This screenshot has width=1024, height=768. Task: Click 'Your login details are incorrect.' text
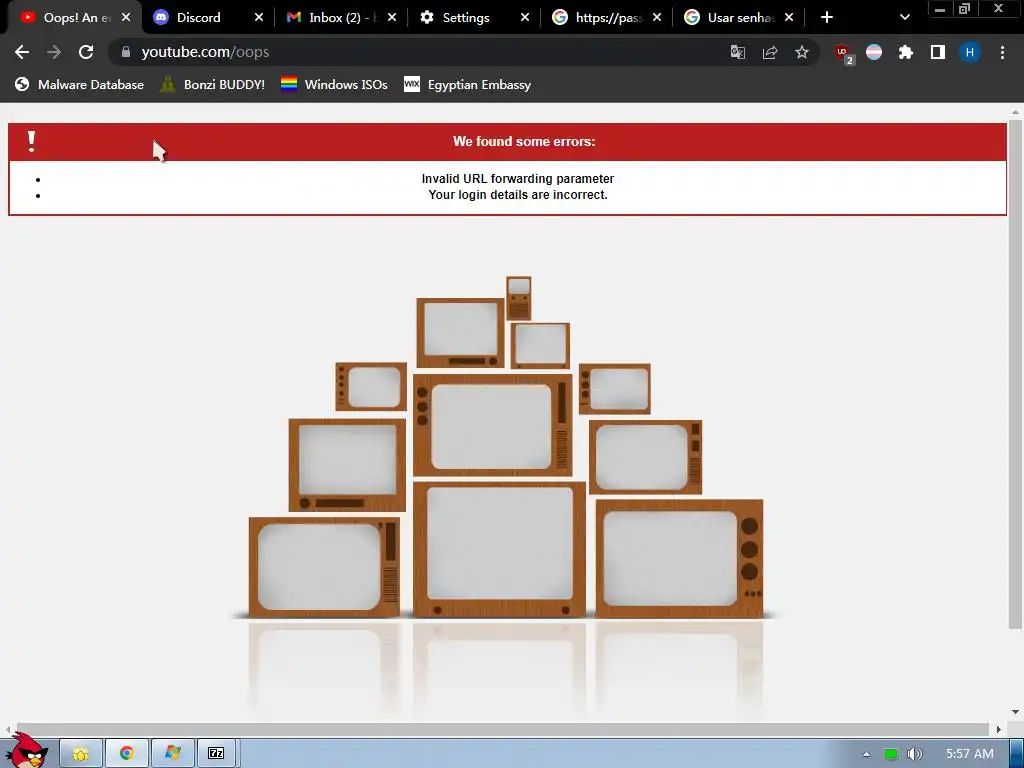click(x=518, y=195)
